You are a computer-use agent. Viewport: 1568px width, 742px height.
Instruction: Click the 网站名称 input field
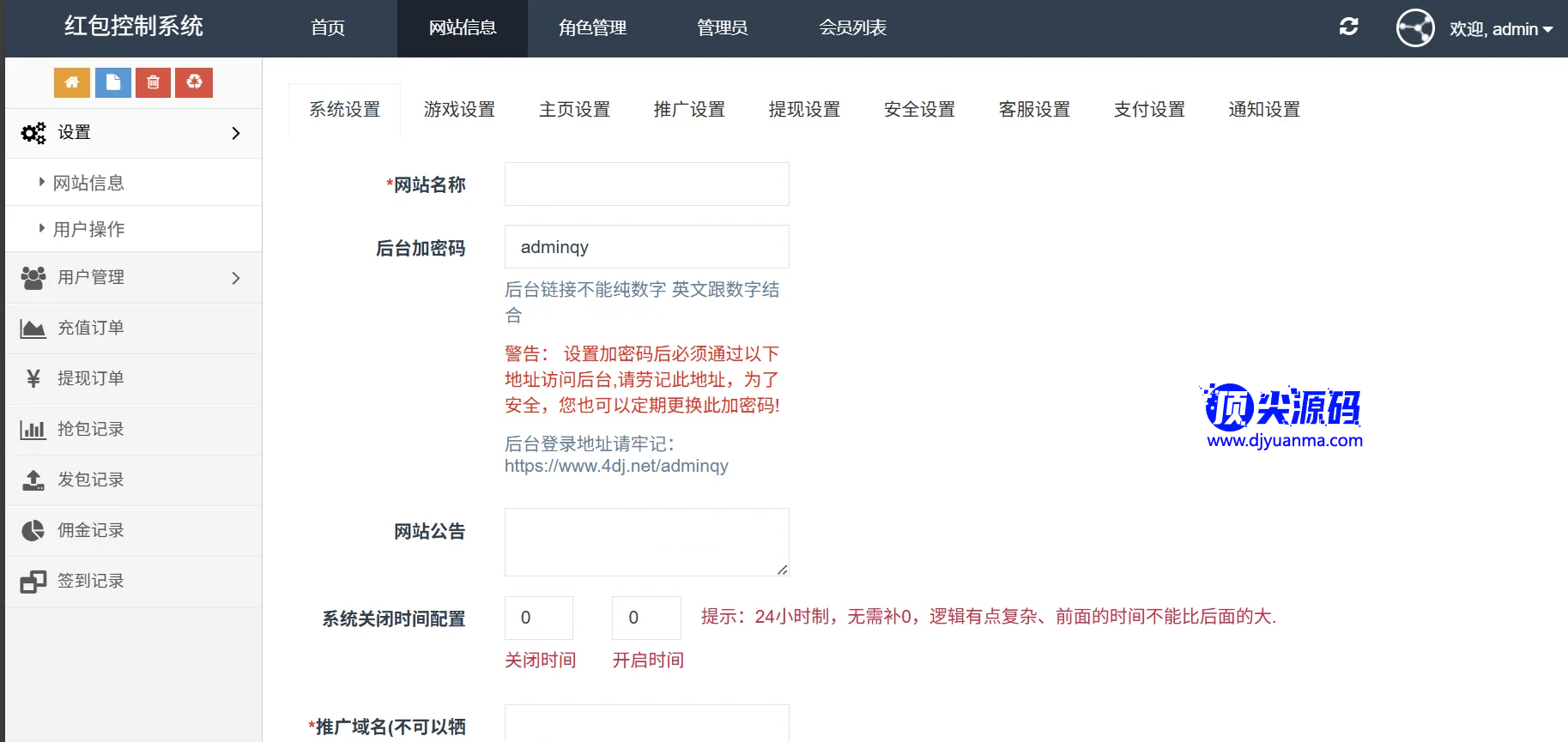(646, 184)
